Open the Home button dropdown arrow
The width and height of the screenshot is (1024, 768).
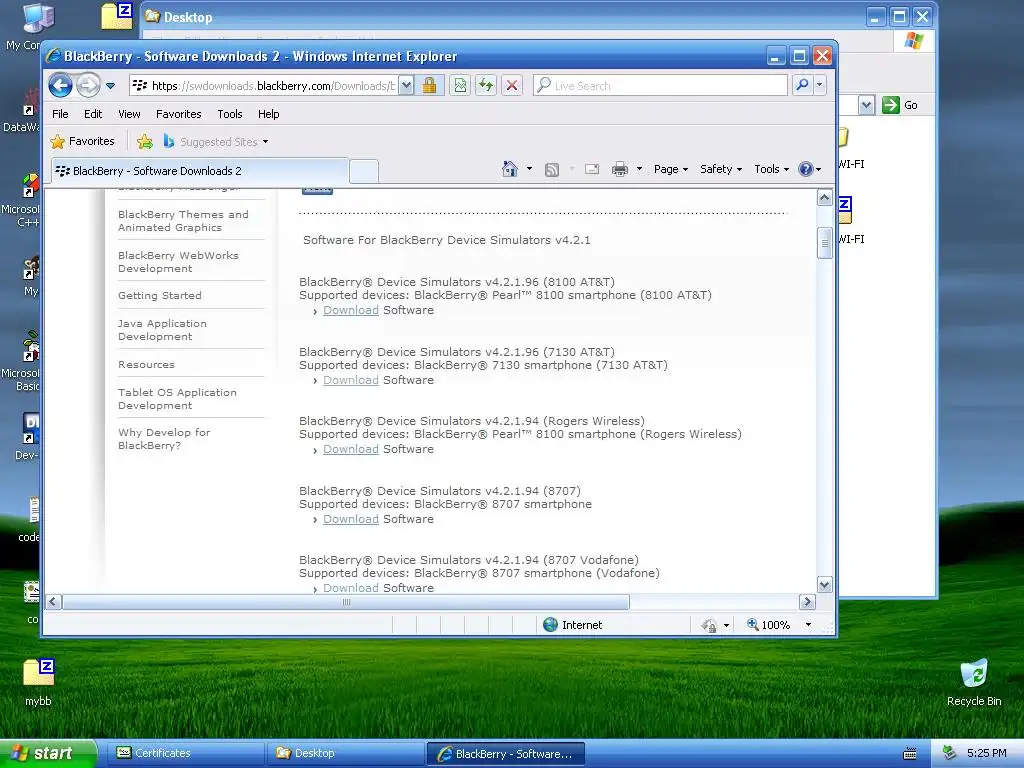(529, 169)
